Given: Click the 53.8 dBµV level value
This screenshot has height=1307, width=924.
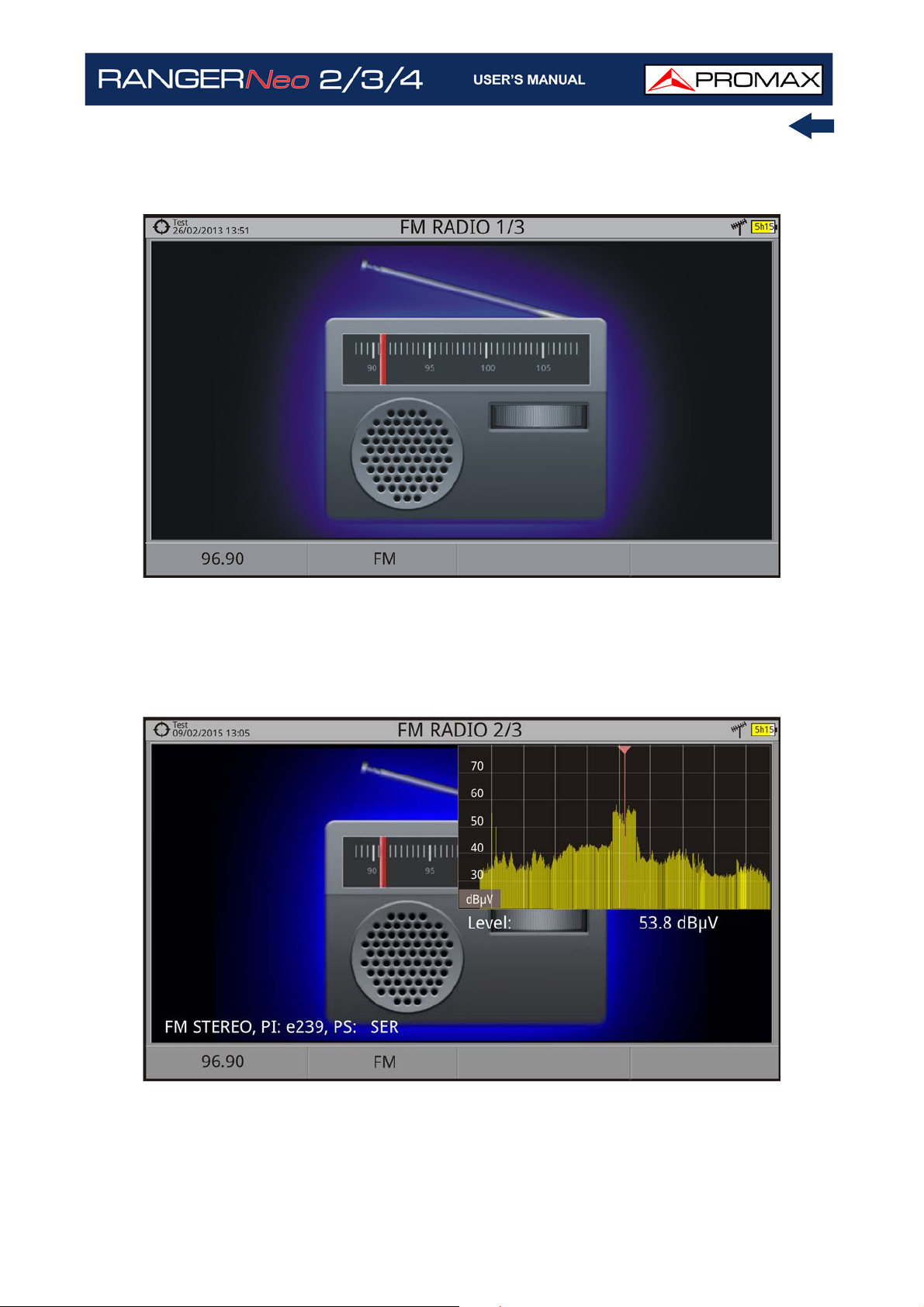Looking at the screenshot, I should [678, 922].
